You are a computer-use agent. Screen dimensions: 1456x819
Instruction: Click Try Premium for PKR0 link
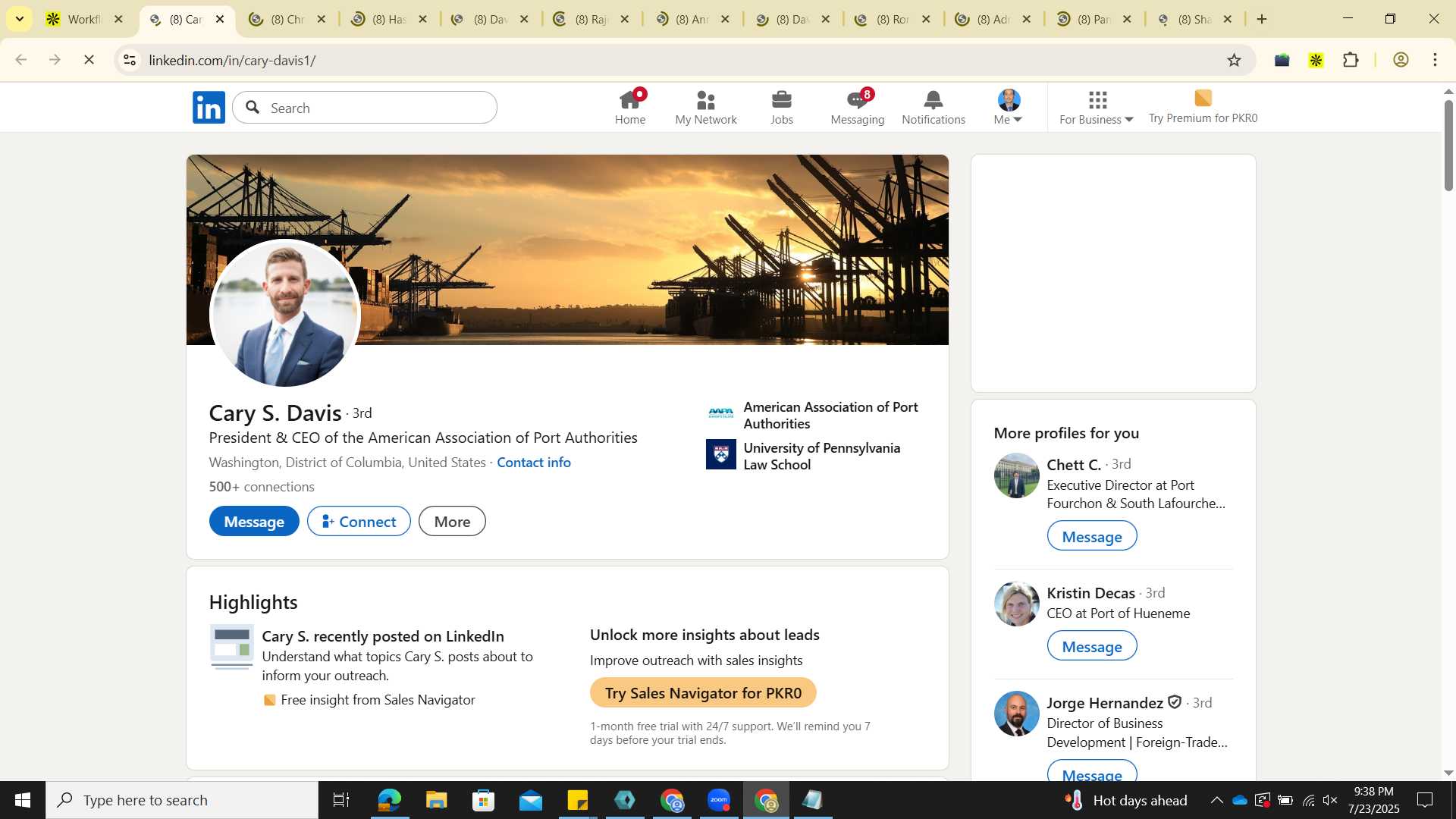coord(1203,108)
